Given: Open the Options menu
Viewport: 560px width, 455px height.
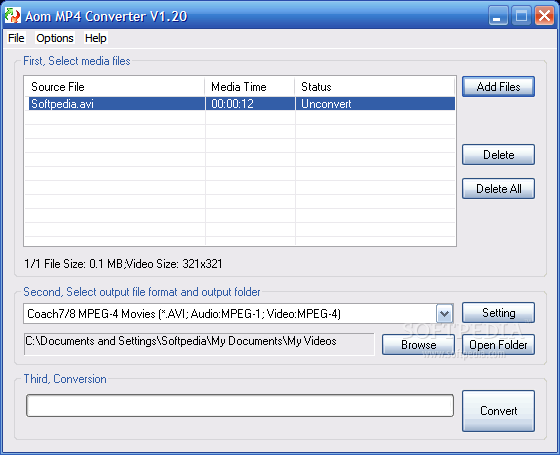Looking at the screenshot, I should (x=55, y=38).
